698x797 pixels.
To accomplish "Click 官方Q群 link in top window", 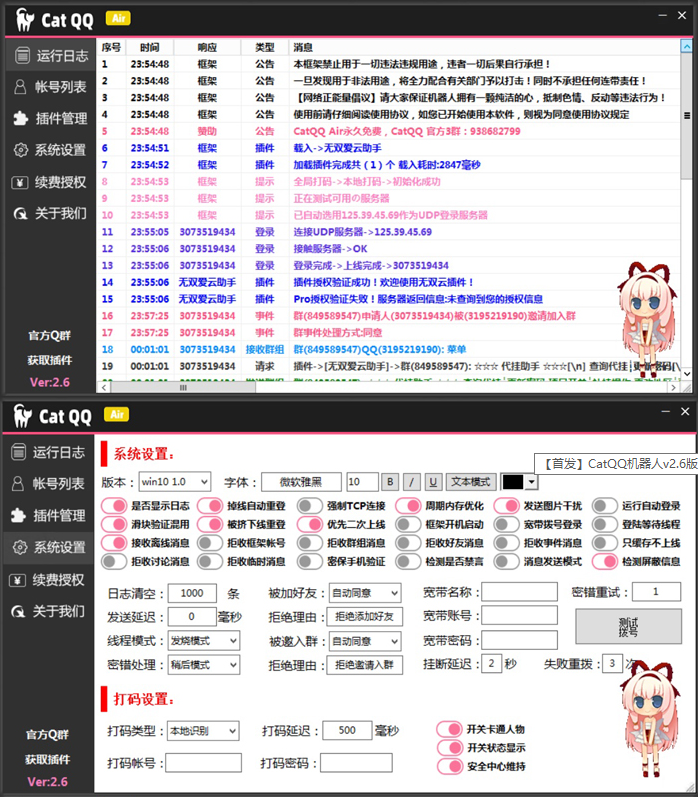I will 50,336.
